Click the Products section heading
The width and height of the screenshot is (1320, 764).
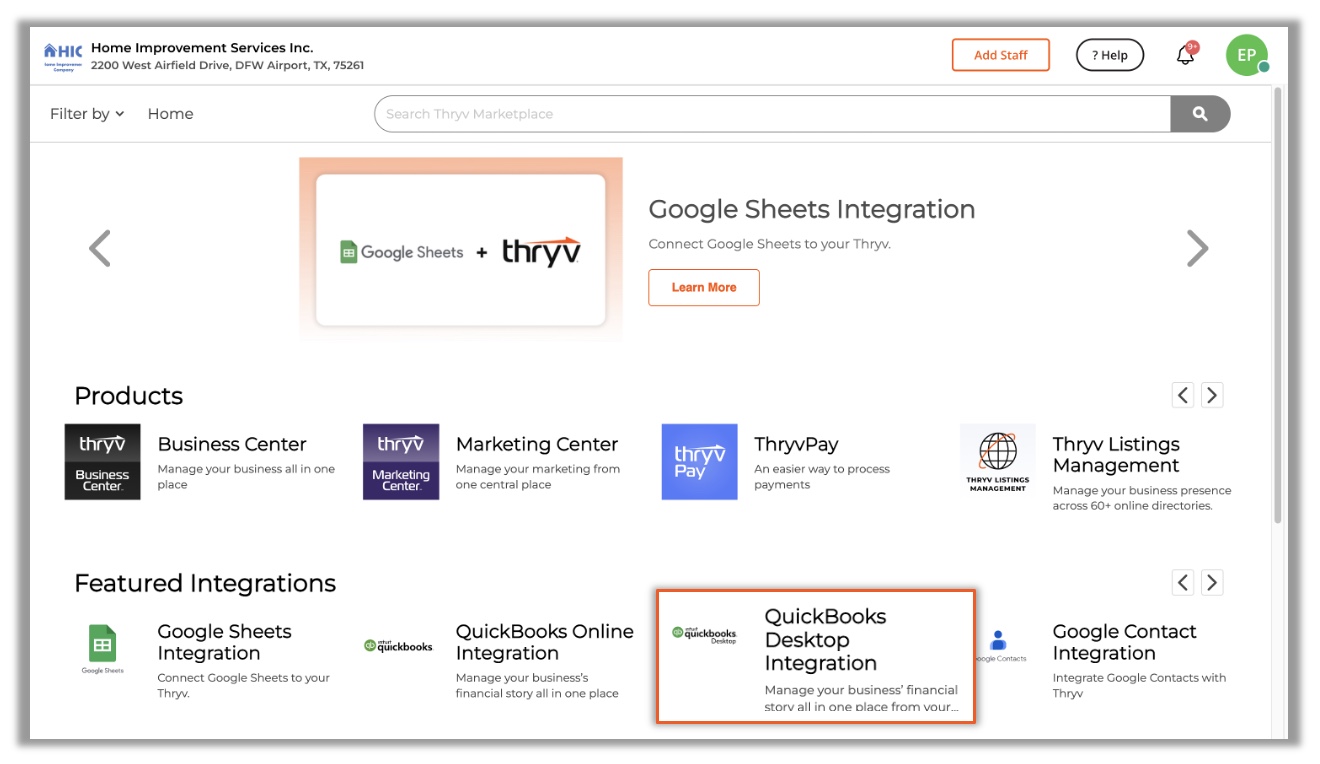click(x=129, y=396)
